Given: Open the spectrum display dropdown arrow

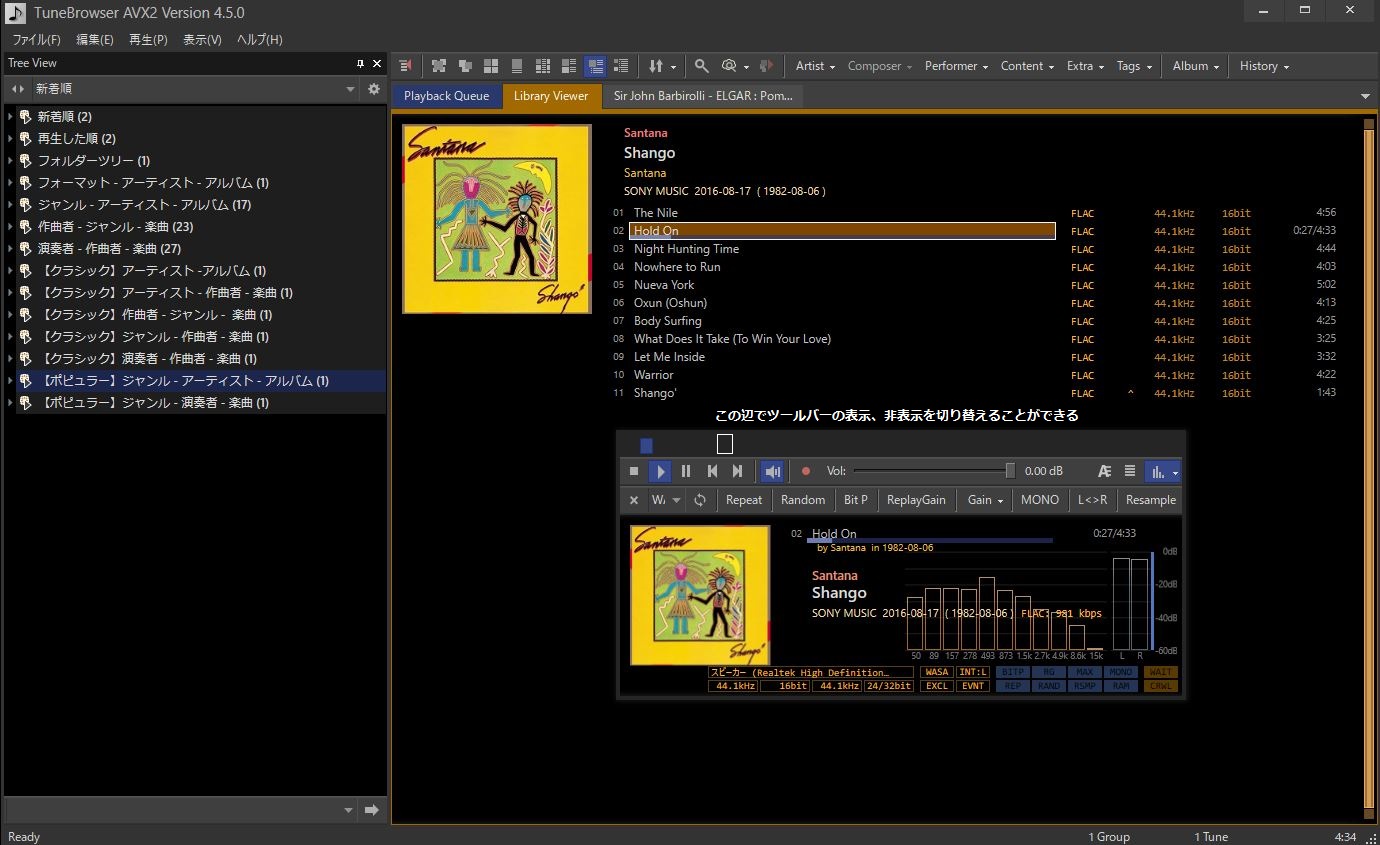Looking at the screenshot, I should [x=1175, y=471].
